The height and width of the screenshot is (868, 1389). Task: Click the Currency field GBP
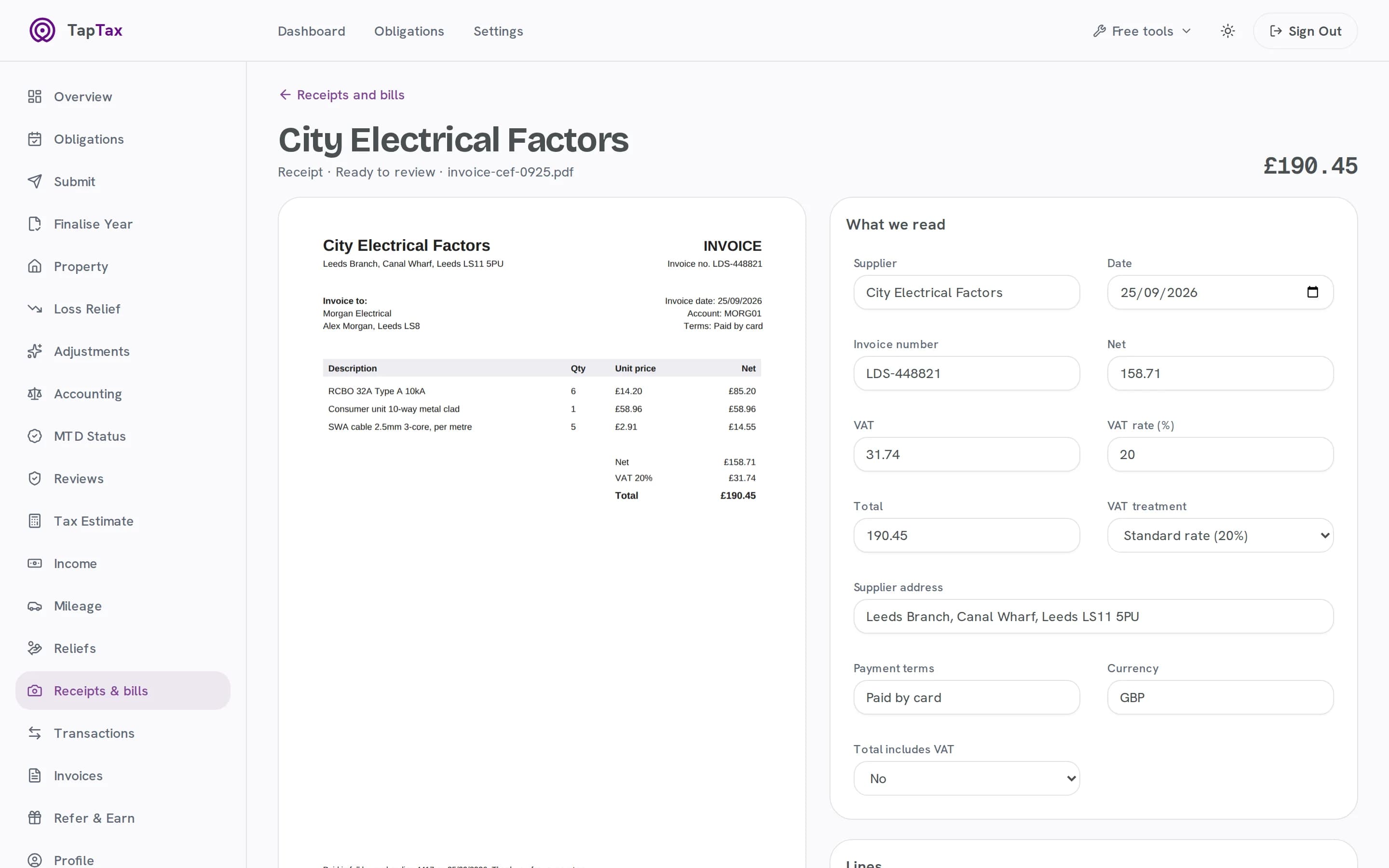1220,697
